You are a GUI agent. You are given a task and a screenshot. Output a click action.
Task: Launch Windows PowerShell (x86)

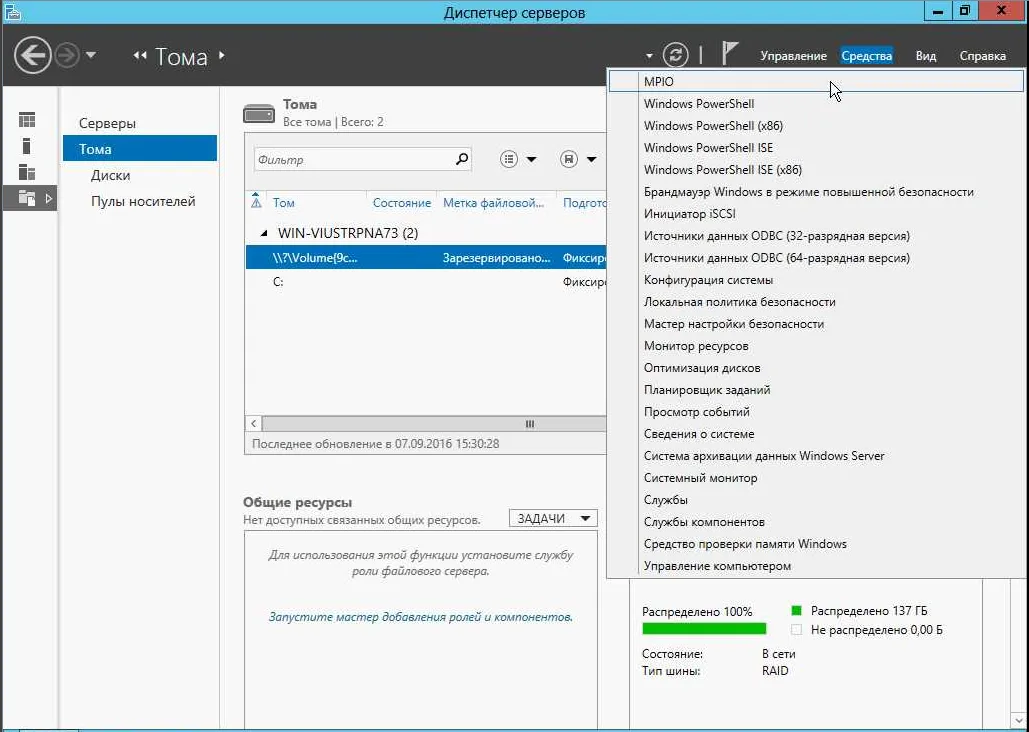click(x=816, y=125)
